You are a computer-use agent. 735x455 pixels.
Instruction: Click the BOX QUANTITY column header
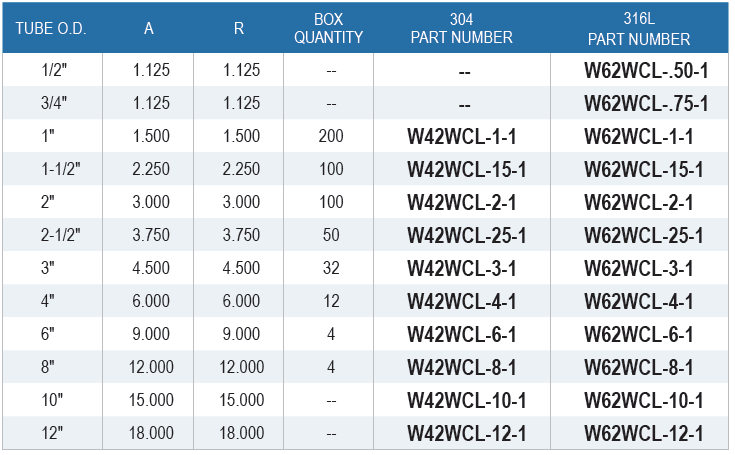pyautogui.click(x=328, y=28)
